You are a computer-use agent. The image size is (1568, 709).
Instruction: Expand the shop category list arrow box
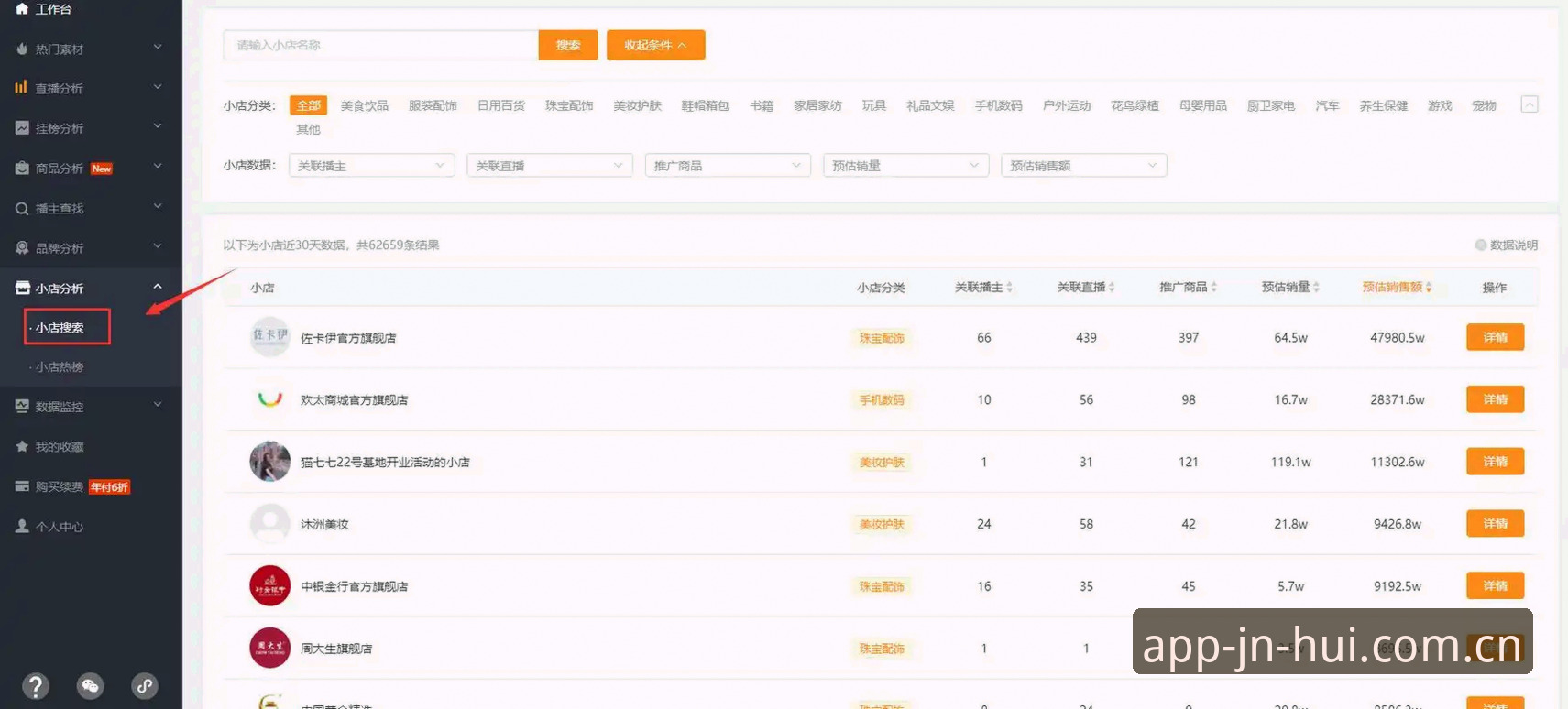(1530, 104)
